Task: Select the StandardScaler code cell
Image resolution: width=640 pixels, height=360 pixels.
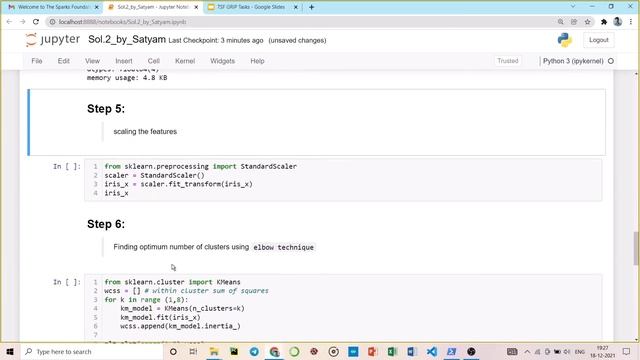Action: (x=342, y=180)
